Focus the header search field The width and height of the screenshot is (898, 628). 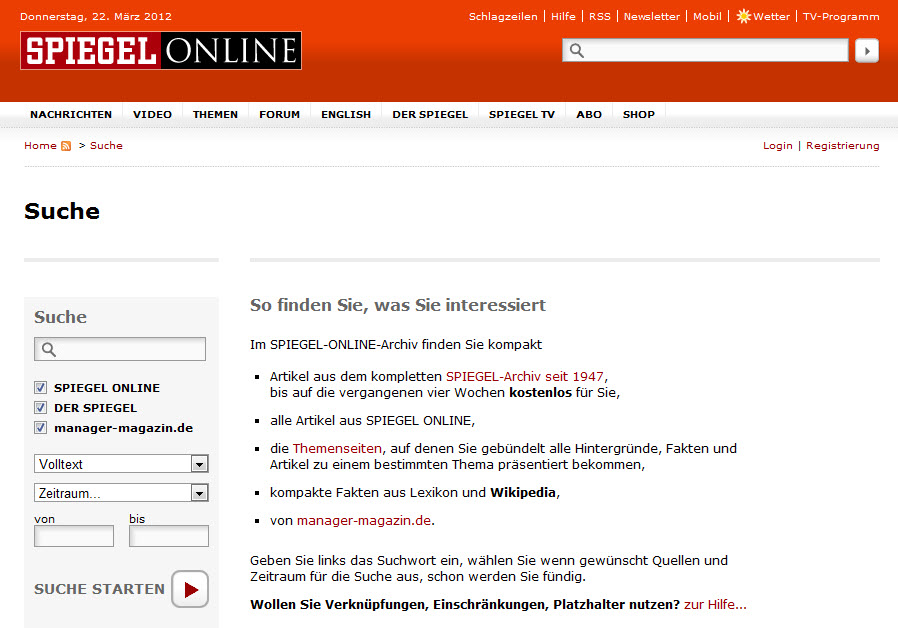tap(705, 50)
